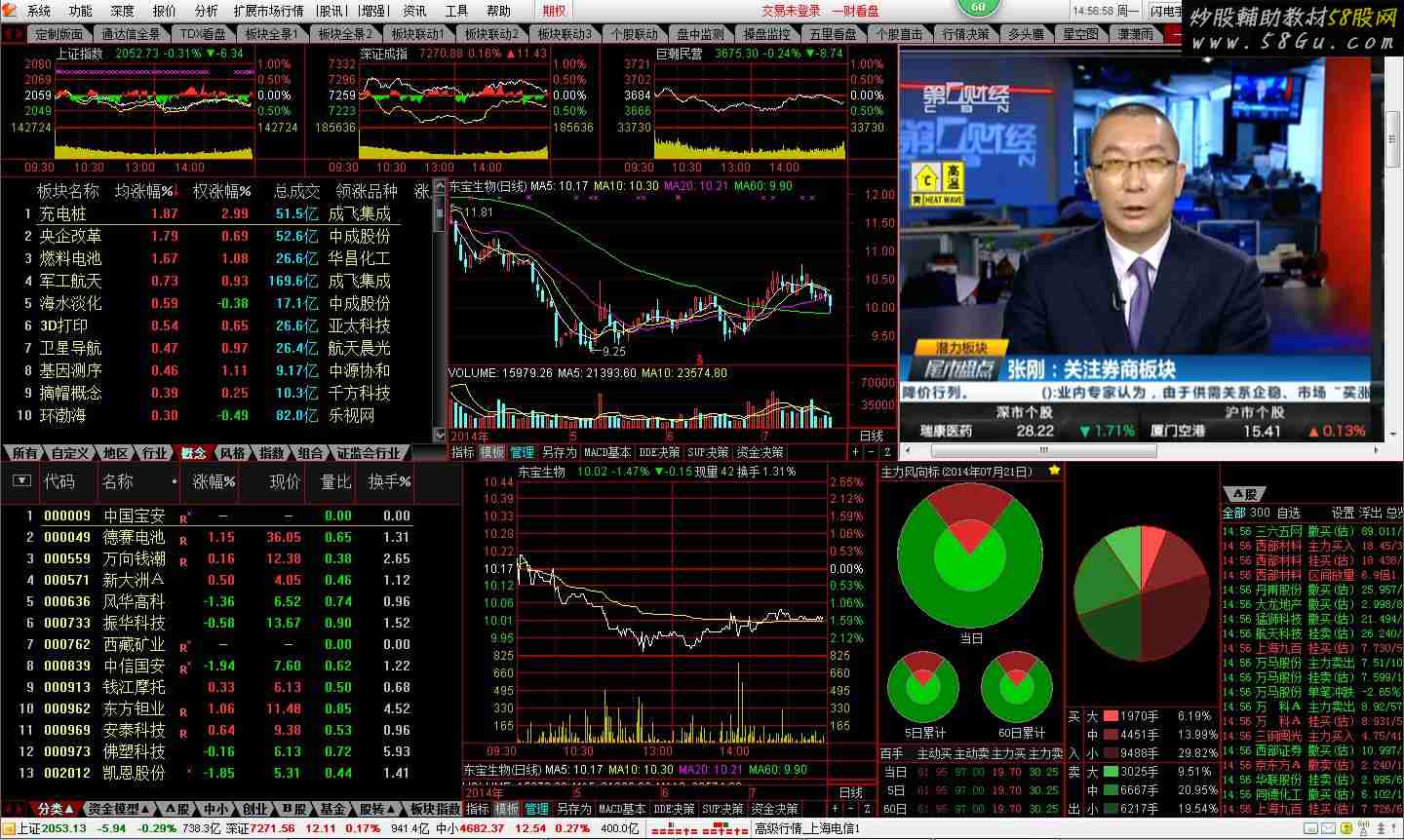Click the small dot sort marker next to 名称 header
Viewport: 1404px width, 840px height.
click(175, 481)
